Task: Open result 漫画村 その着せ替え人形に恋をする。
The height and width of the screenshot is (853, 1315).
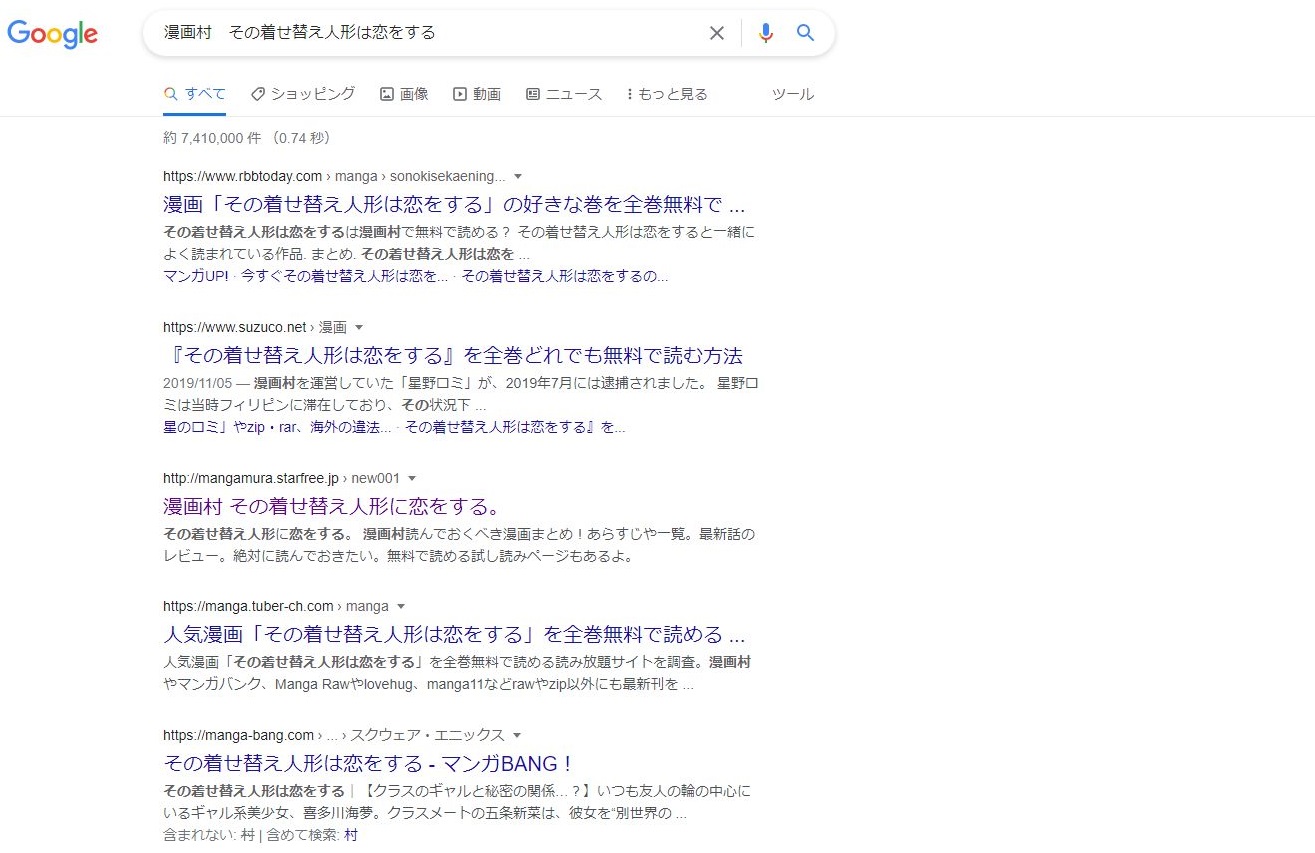Action: (332, 506)
